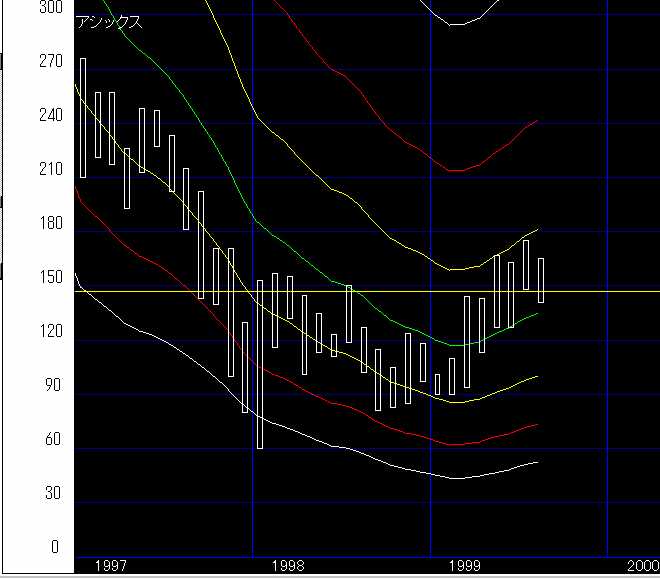Select the 1998 year label on time axis
Image resolution: width=660 pixels, height=579 pixels.
coord(288,566)
